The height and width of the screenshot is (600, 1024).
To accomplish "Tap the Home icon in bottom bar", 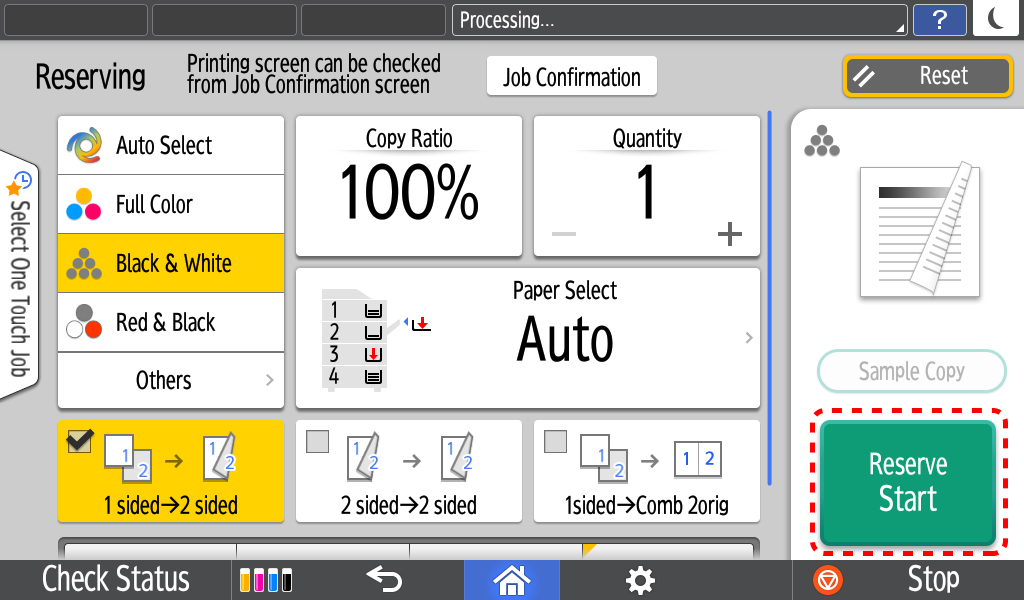I will [511, 580].
